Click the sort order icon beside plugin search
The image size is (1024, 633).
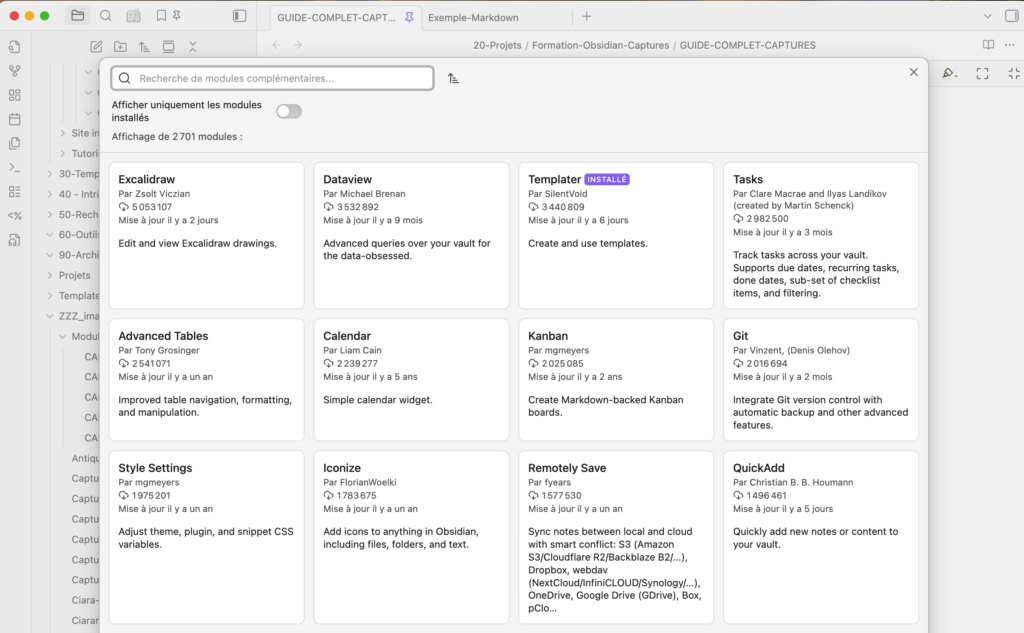(x=454, y=78)
